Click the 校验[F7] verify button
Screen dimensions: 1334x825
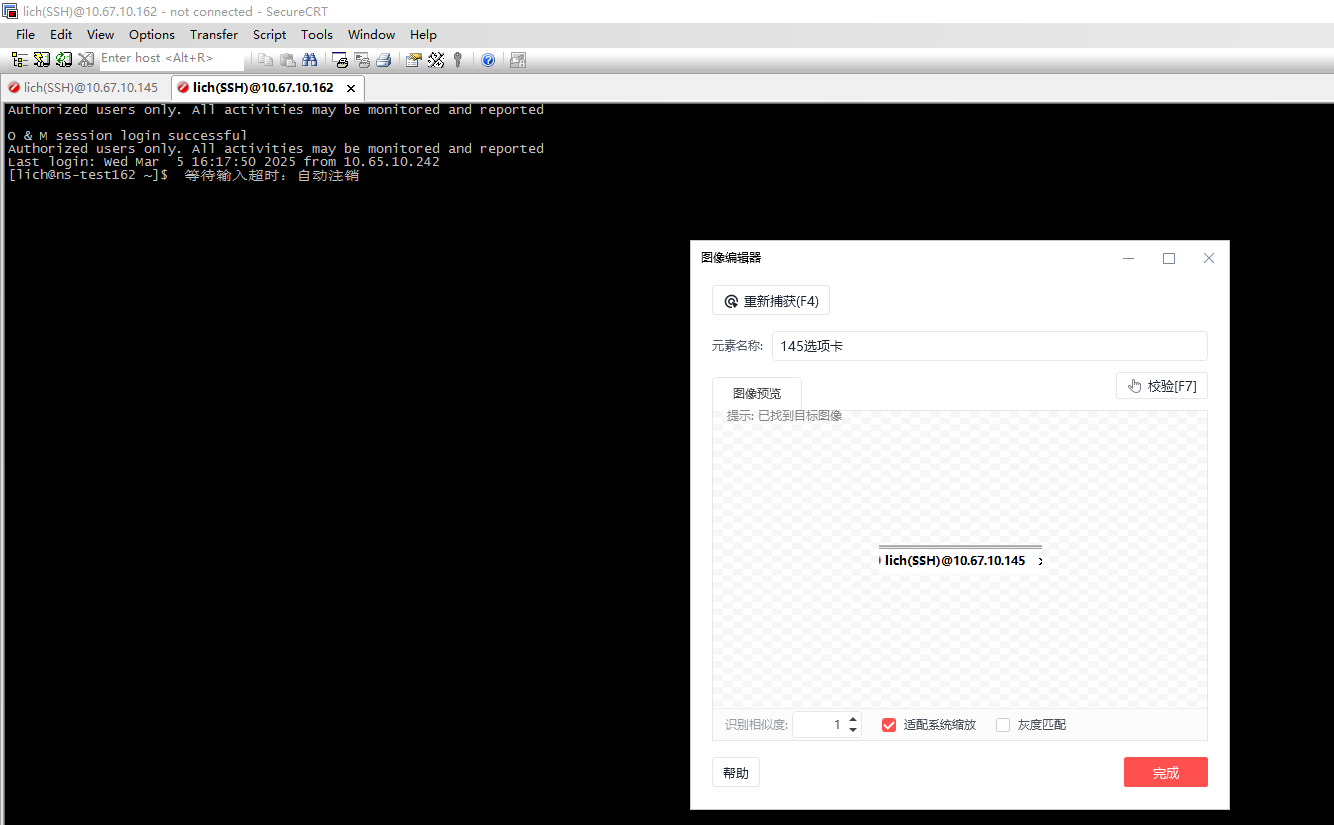coord(1162,386)
